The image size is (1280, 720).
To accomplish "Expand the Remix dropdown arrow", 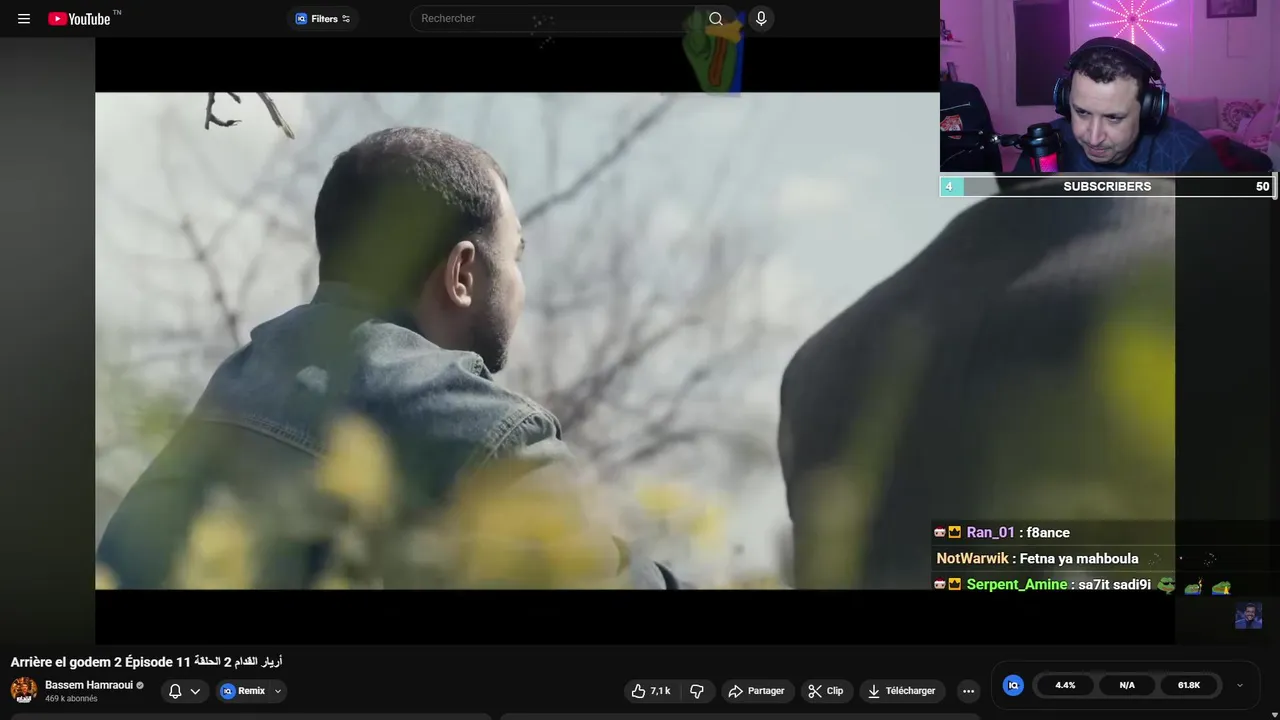I will 278,691.
